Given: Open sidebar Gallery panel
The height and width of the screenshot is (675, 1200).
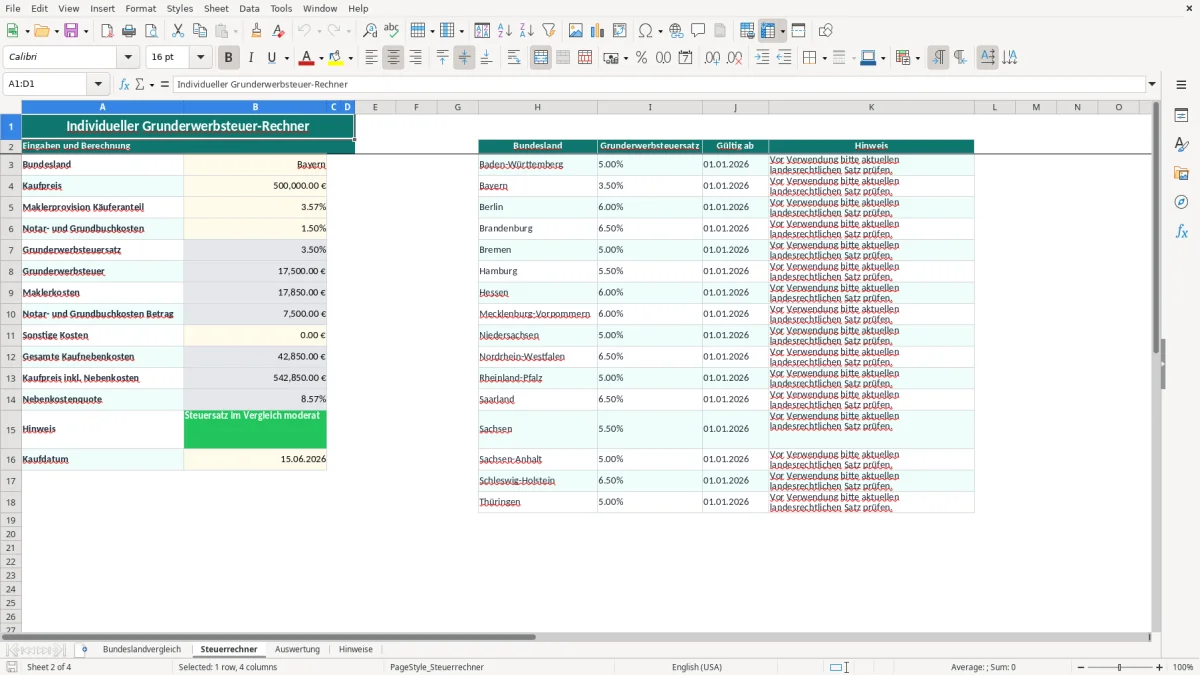Looking at the screenshot, I should (x=1181, y=173).
